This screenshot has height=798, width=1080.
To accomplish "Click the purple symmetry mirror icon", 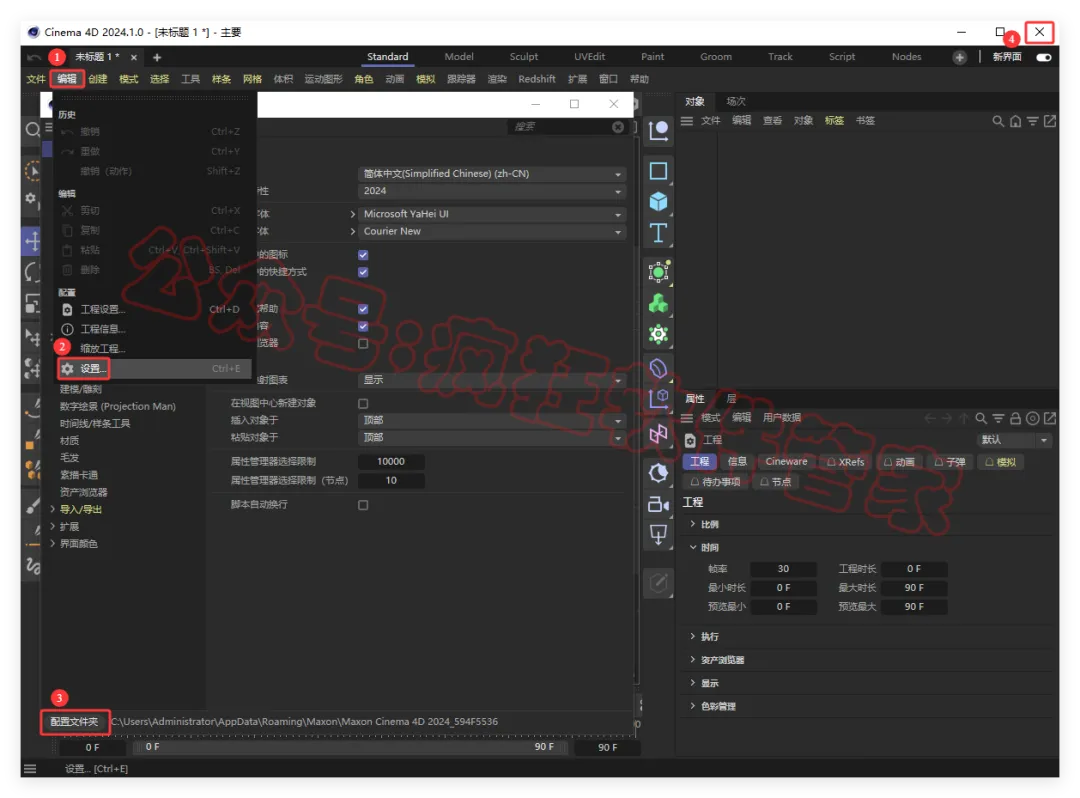I will [658, 434].
